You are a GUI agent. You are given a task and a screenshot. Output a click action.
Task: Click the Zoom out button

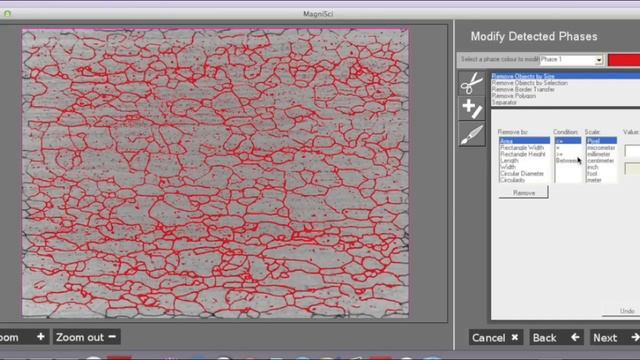pos(87,337)
